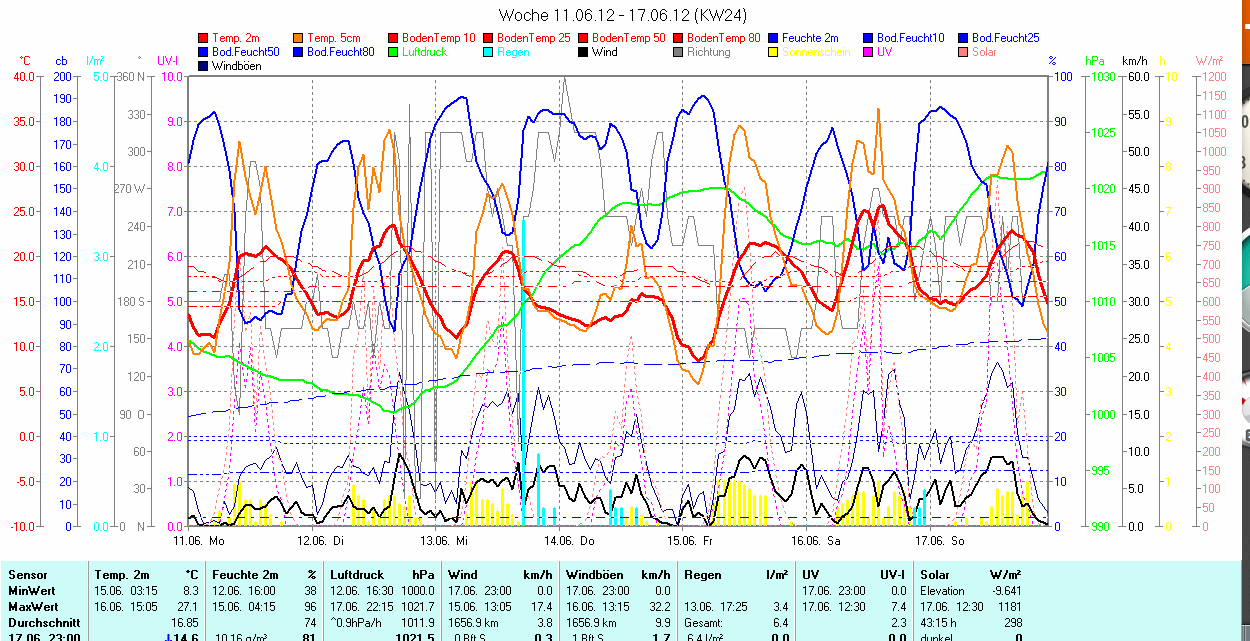Click the magenta UV legend square
The width and height of the screenshot is (1250, 641).
click(868, 52)
